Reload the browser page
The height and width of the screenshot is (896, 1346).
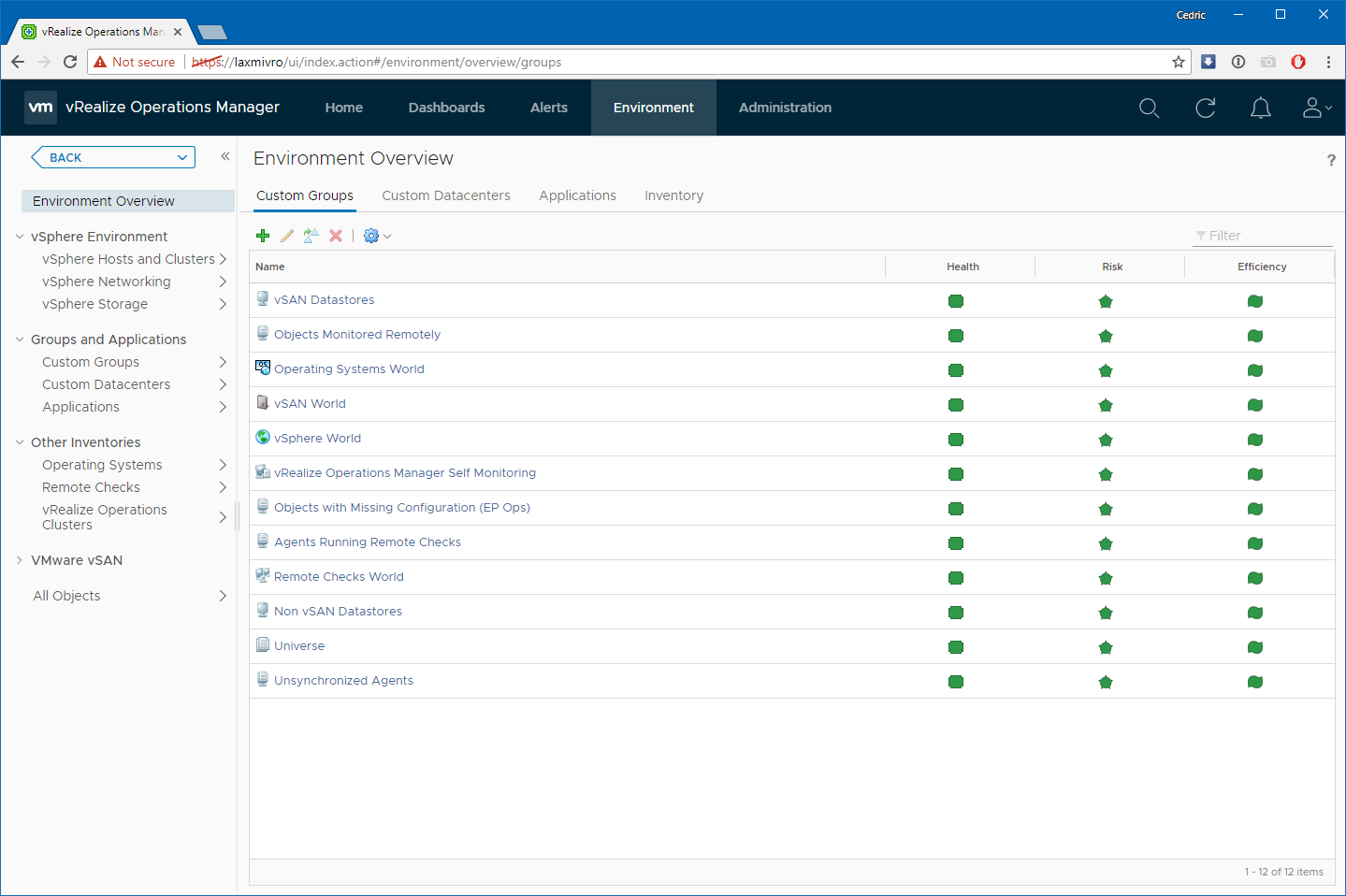(x=70, y=62)
